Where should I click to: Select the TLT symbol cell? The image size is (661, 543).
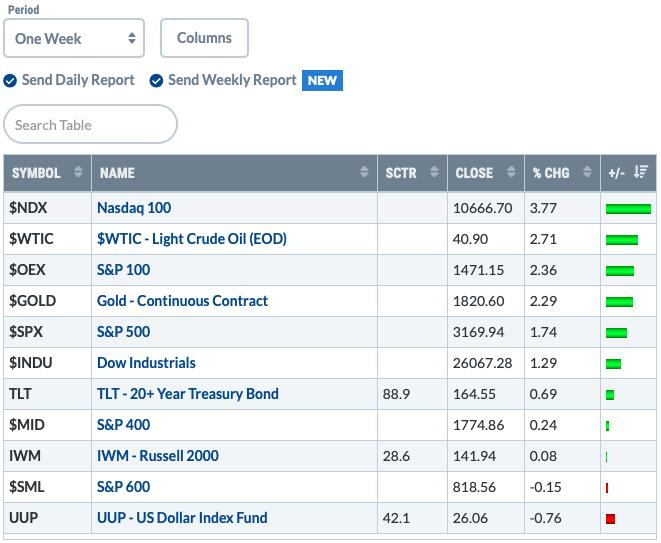tap(47, 394)
